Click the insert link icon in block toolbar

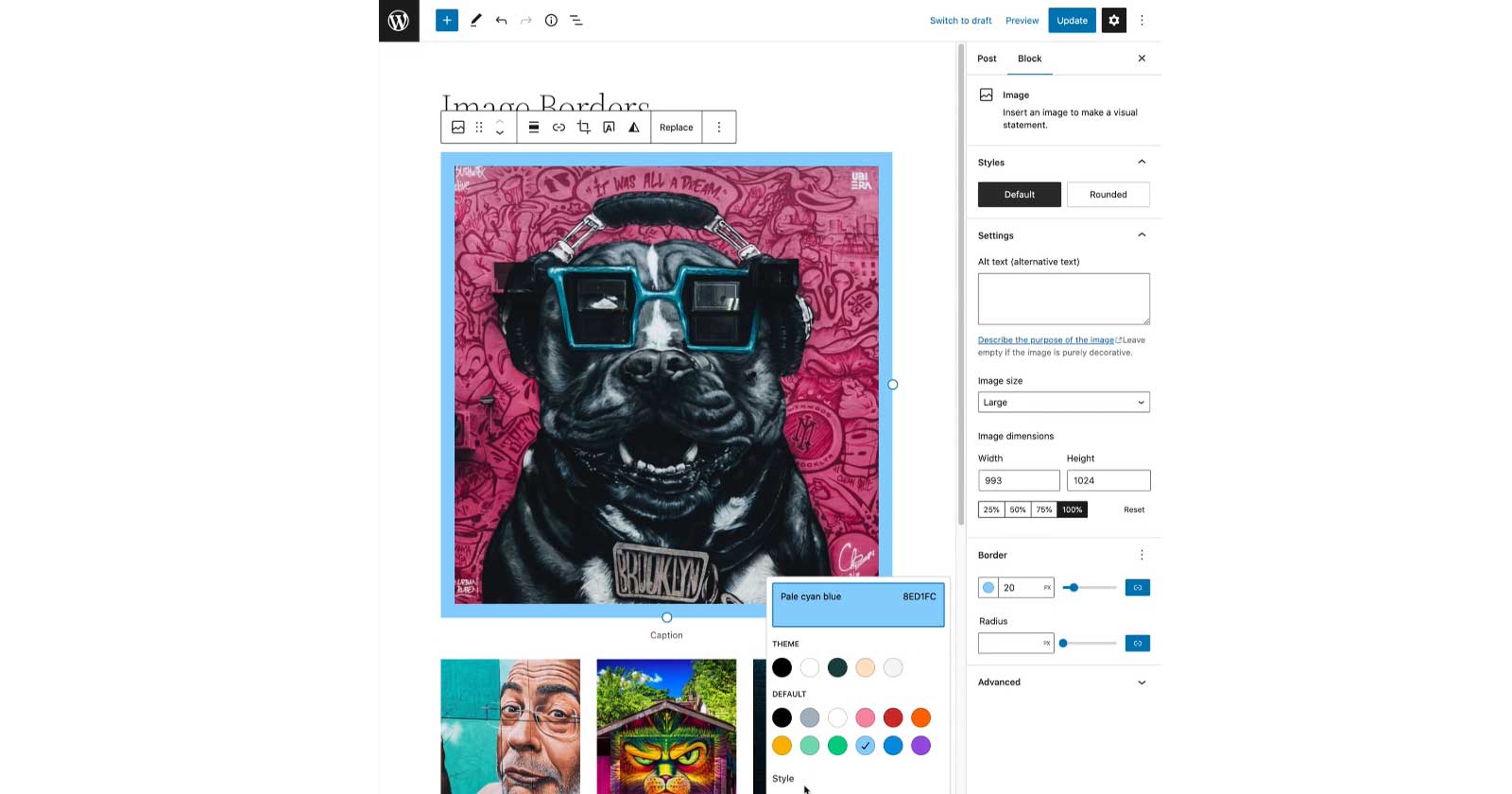pyautogui.click(x=558, y=128)
